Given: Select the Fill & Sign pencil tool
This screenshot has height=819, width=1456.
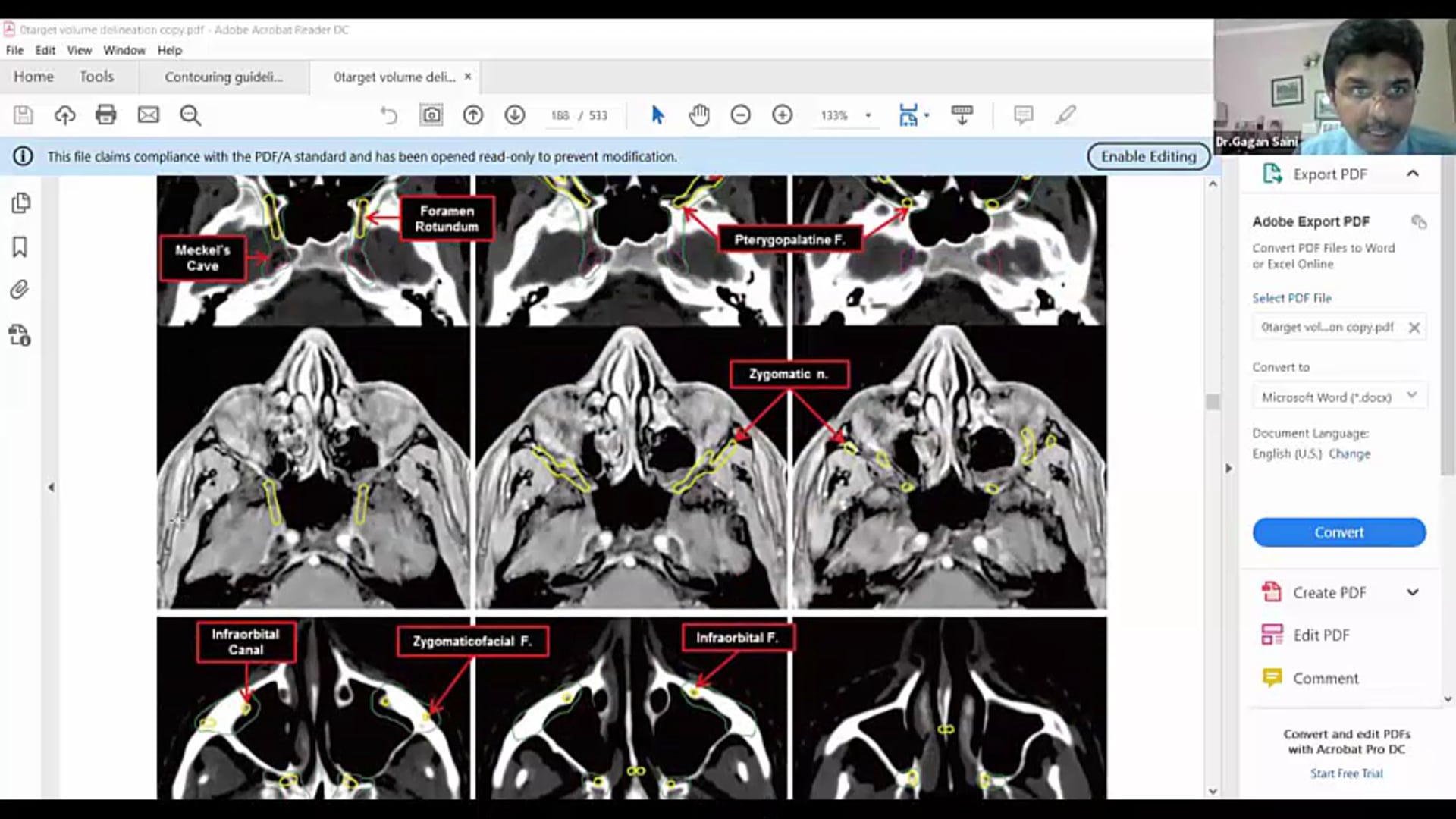Looking at the screenshot, I should pyautogui.click(x=1065, y=115).
